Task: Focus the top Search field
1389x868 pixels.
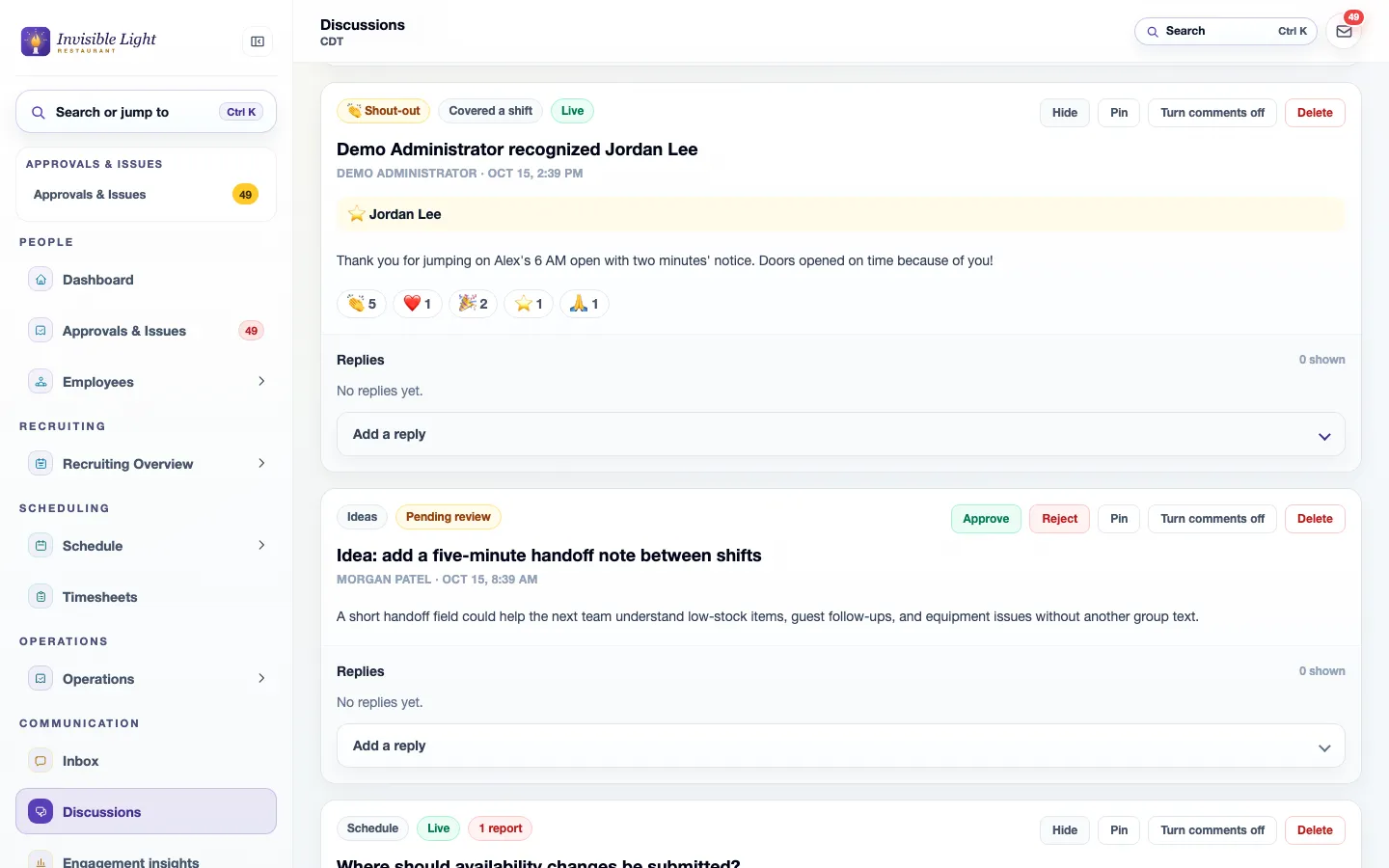Action: 1225,31
